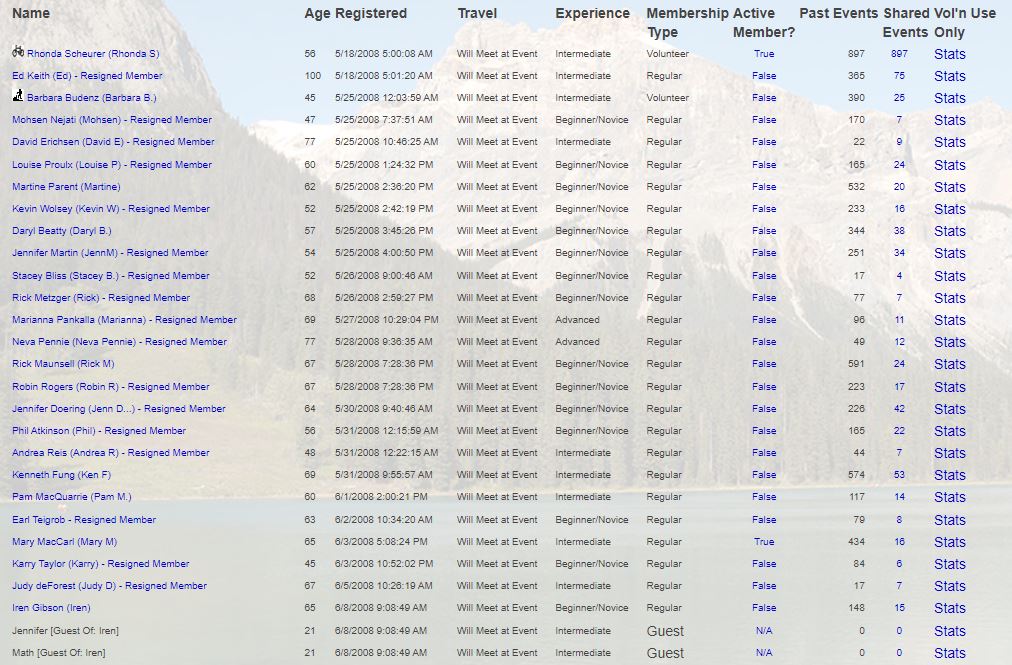This screenshot has height=665, width=1012.
Task: Click the Experience column header
Action: pyautogui.click(x=592, y=14)
